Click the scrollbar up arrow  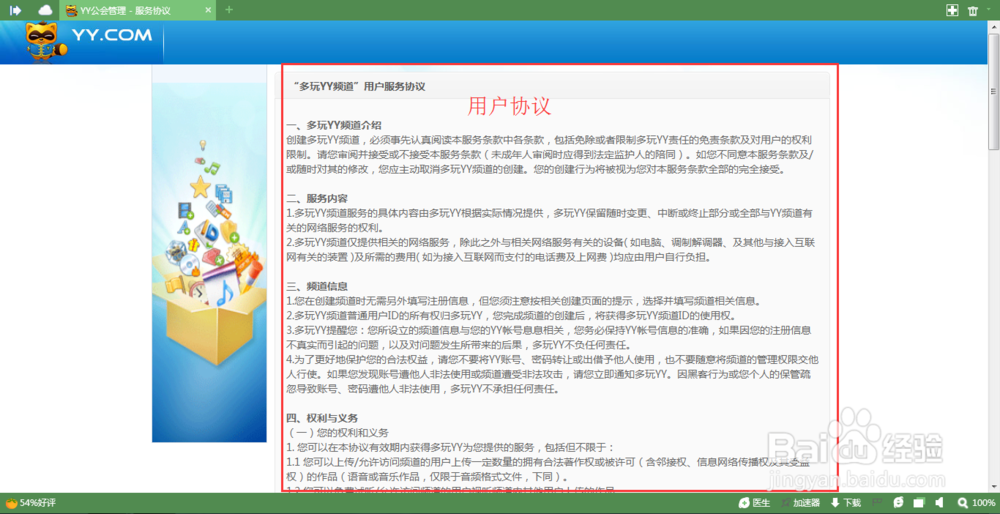[994, 26]
